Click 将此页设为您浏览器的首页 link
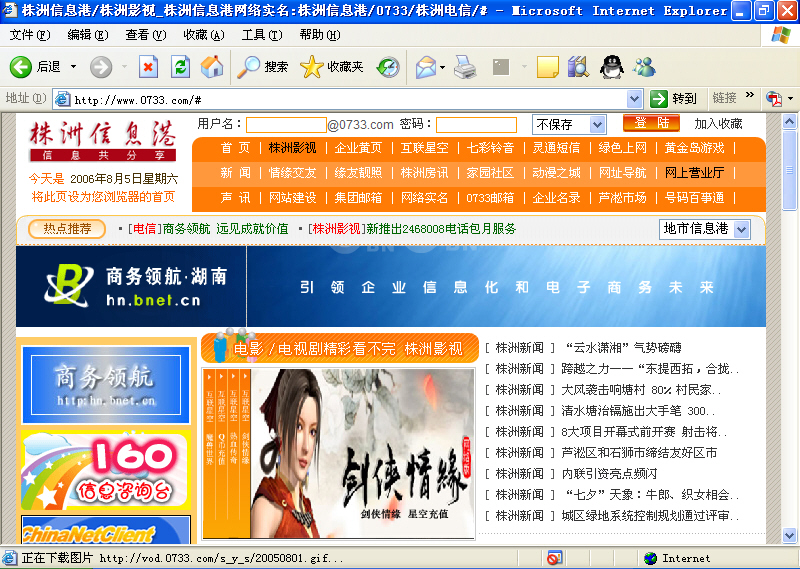Screen dimensions: 800x569 (x=103, y=197)
